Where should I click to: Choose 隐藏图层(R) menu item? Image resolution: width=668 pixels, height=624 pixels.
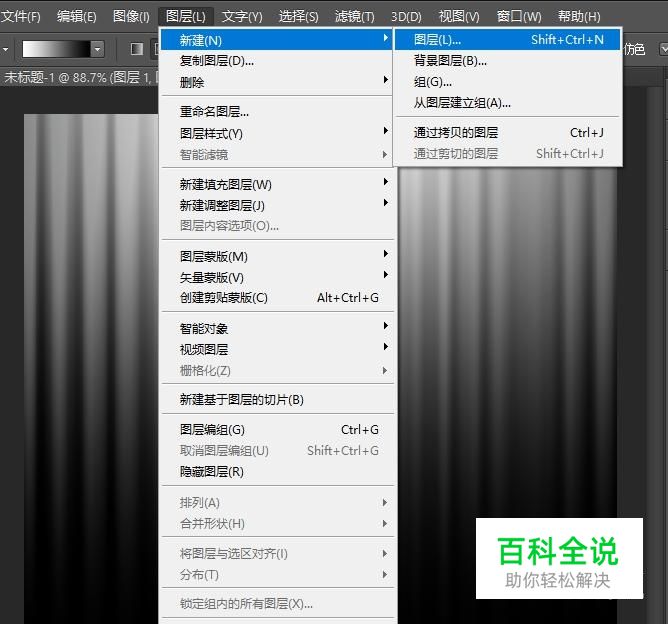(x=276, y=472)
